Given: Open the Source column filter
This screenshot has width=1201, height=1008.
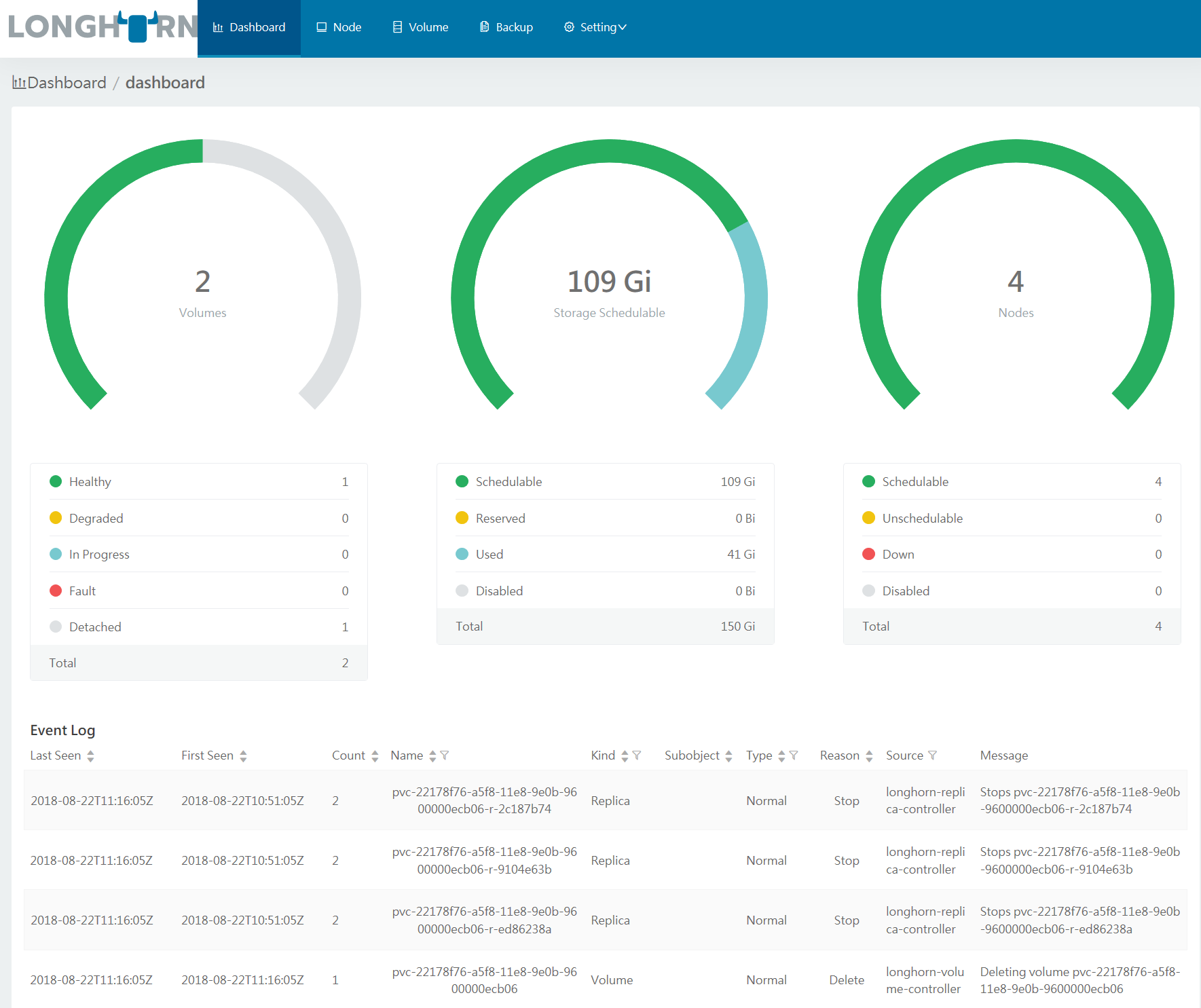Looking at the screenshot, I should point(934,755).
